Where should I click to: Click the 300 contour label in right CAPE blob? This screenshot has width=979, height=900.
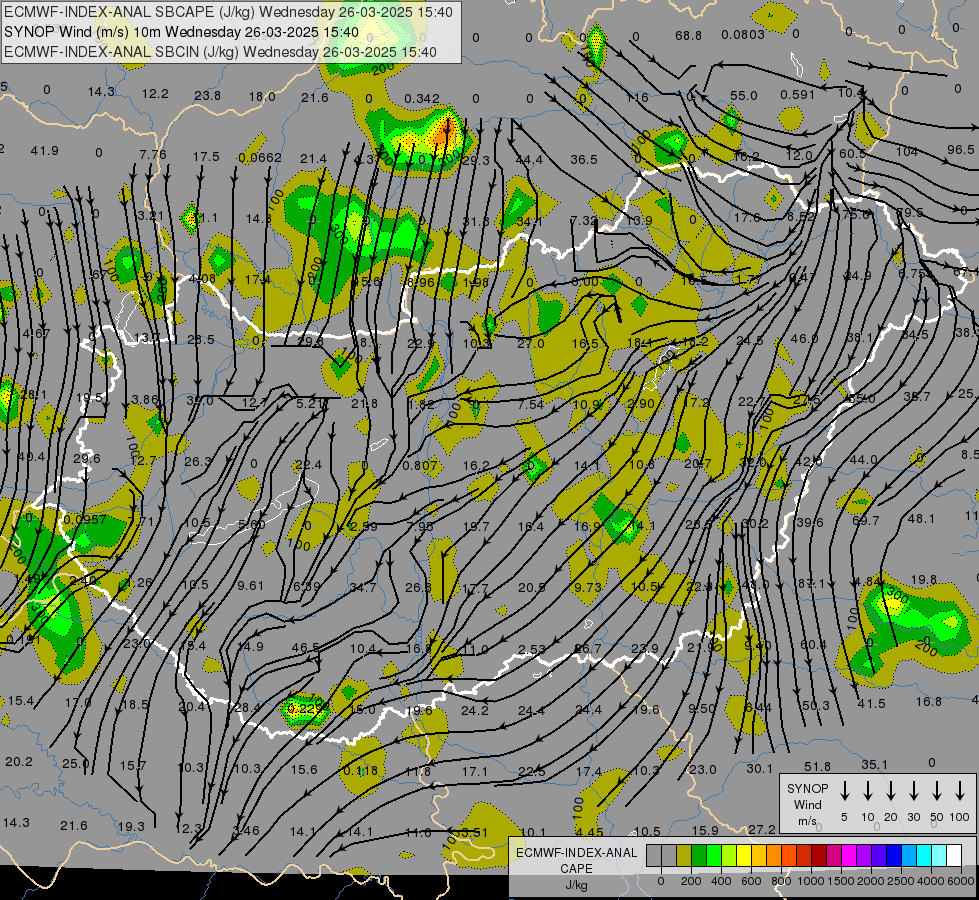click(x=897, y=595)
